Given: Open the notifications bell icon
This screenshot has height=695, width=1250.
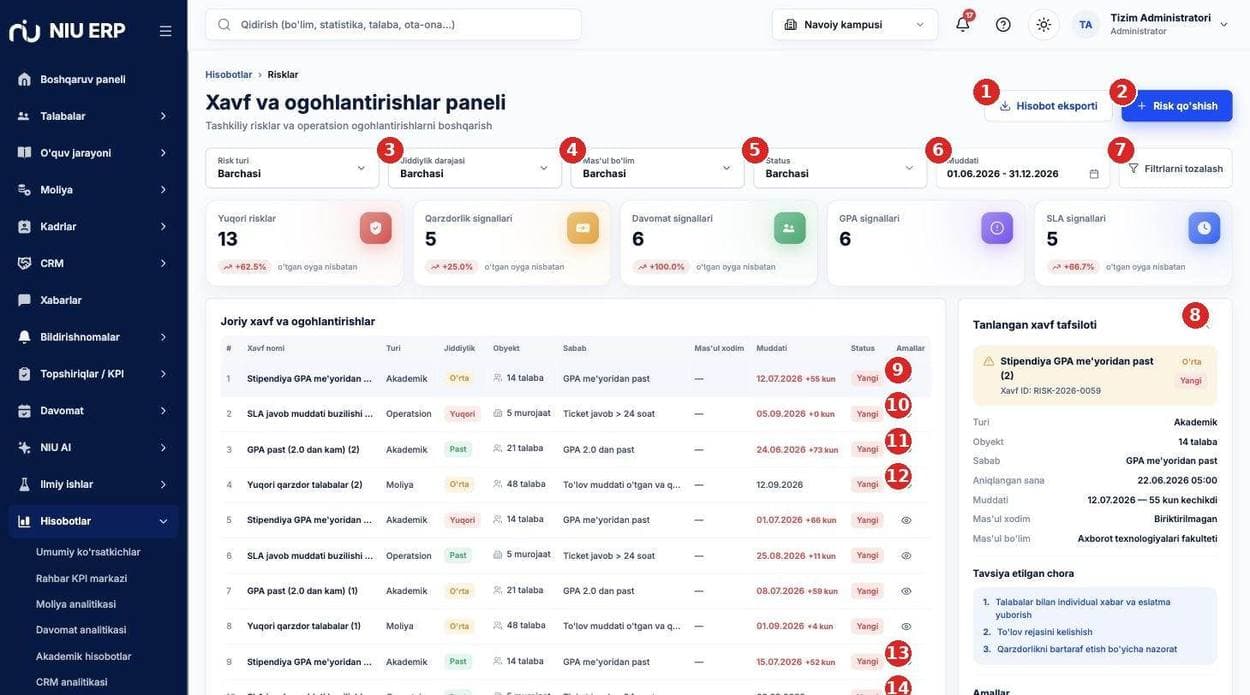Looking at the screenshot, I should [962, 24].
